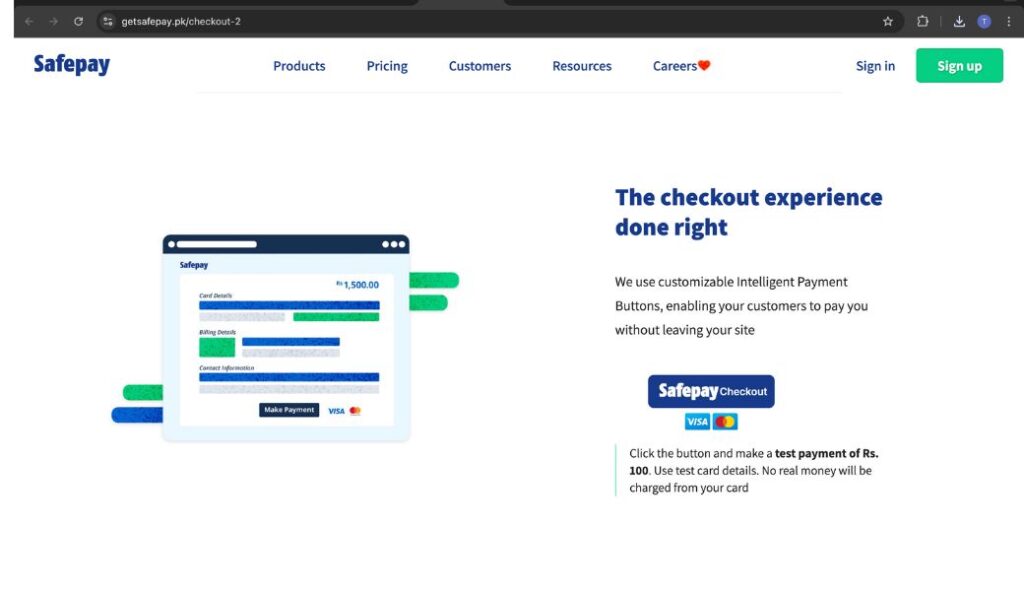Click the Sign in link
This screenshot has height=591, width=1024.
click(875, 66)
